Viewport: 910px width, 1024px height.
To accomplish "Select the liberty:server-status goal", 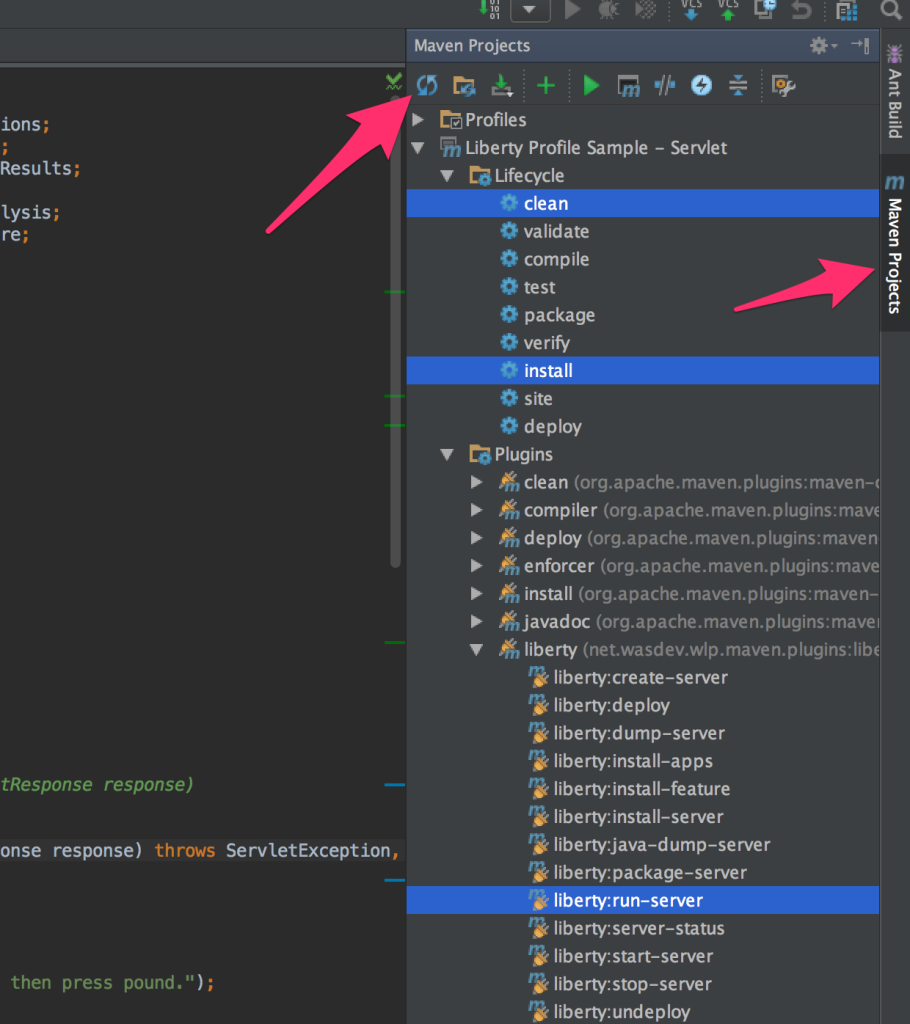I will pos(639,928).
